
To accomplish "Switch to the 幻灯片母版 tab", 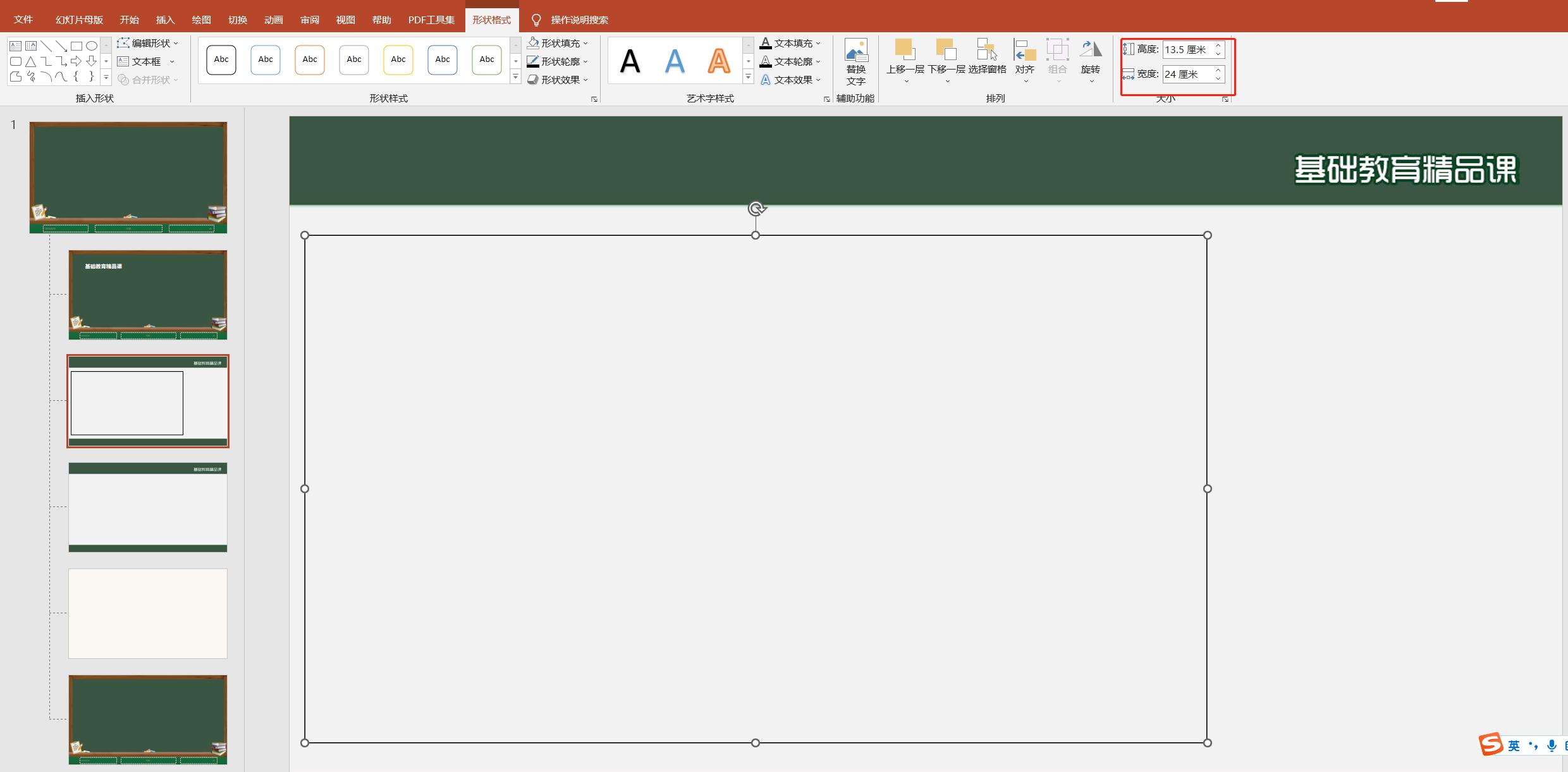I will pyautogui.click(x=79, y=20).
